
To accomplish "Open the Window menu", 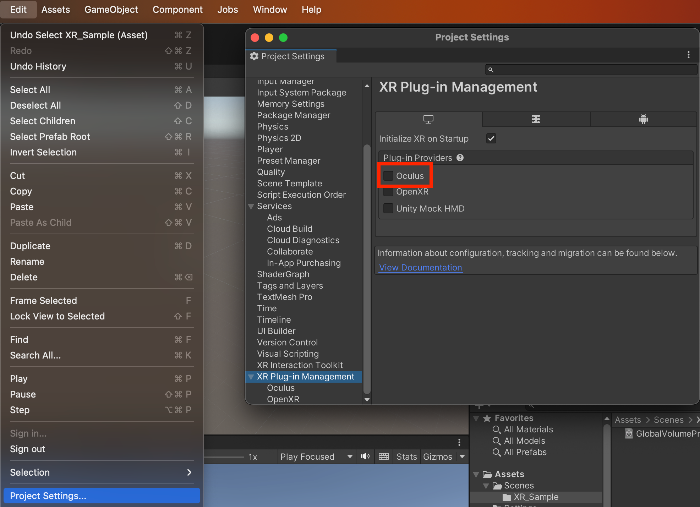I will point(270,10).
